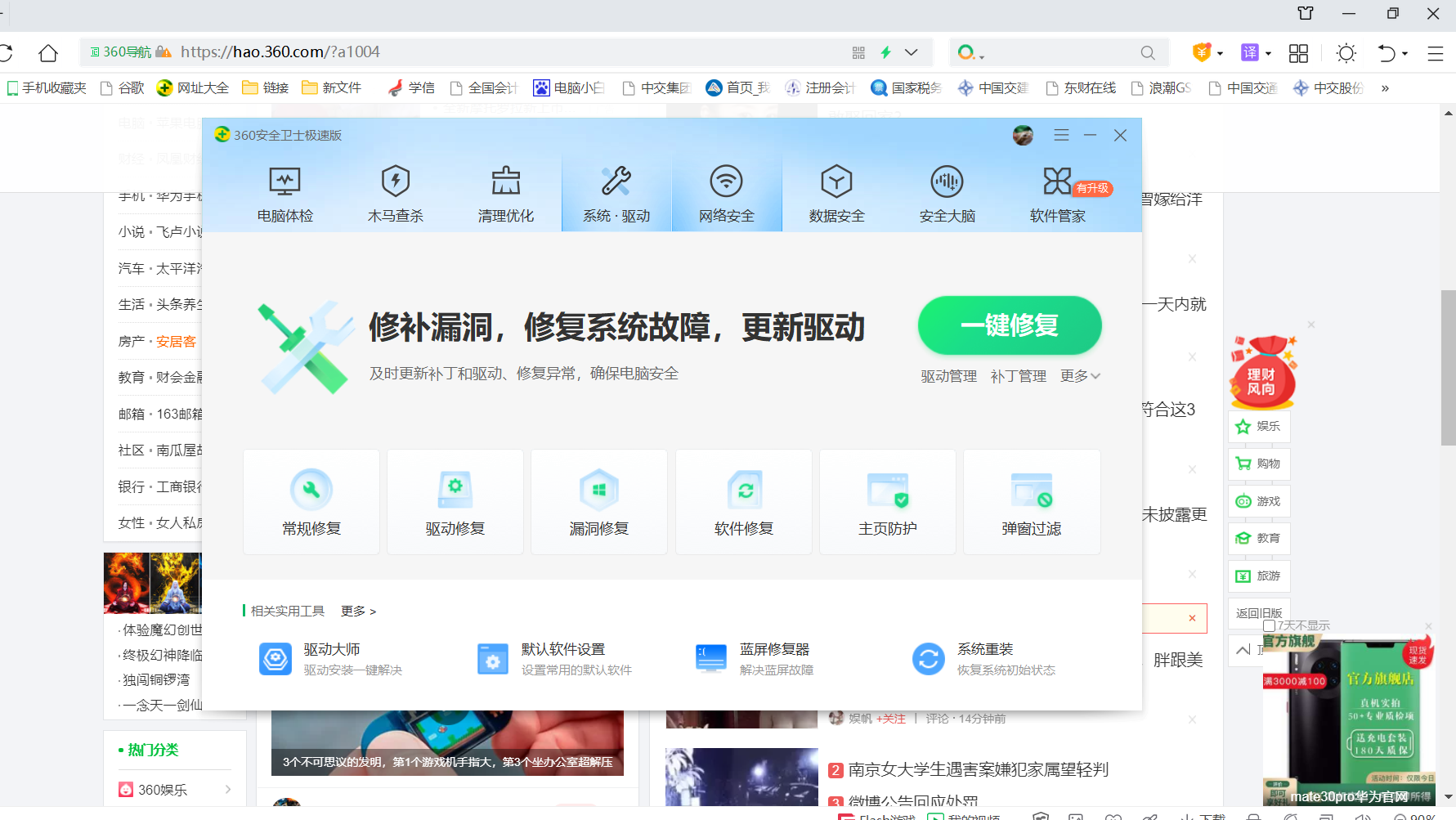The width and height of the screenshot is (1456, 820).
Task: Expand the 更多 dropdown under 一键修复
Action: pos(1080,376)
